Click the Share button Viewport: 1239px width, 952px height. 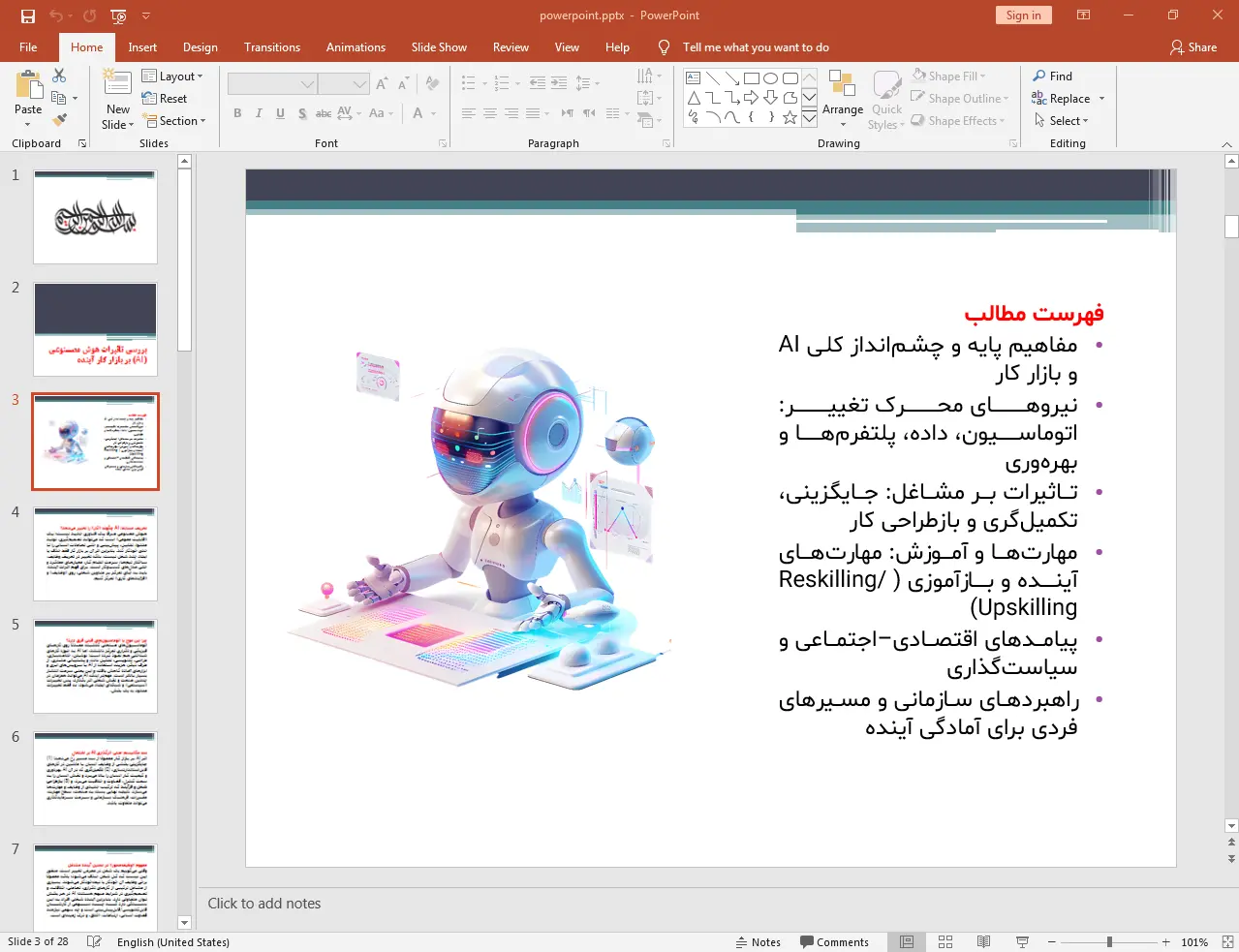click(x=1193, y=46)
